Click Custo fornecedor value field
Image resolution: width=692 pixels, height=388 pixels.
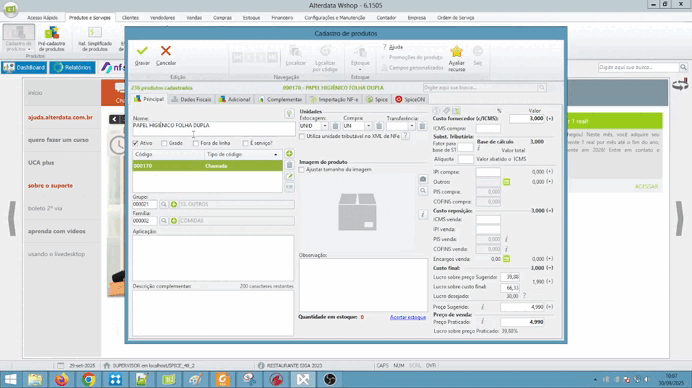point(527,118)
